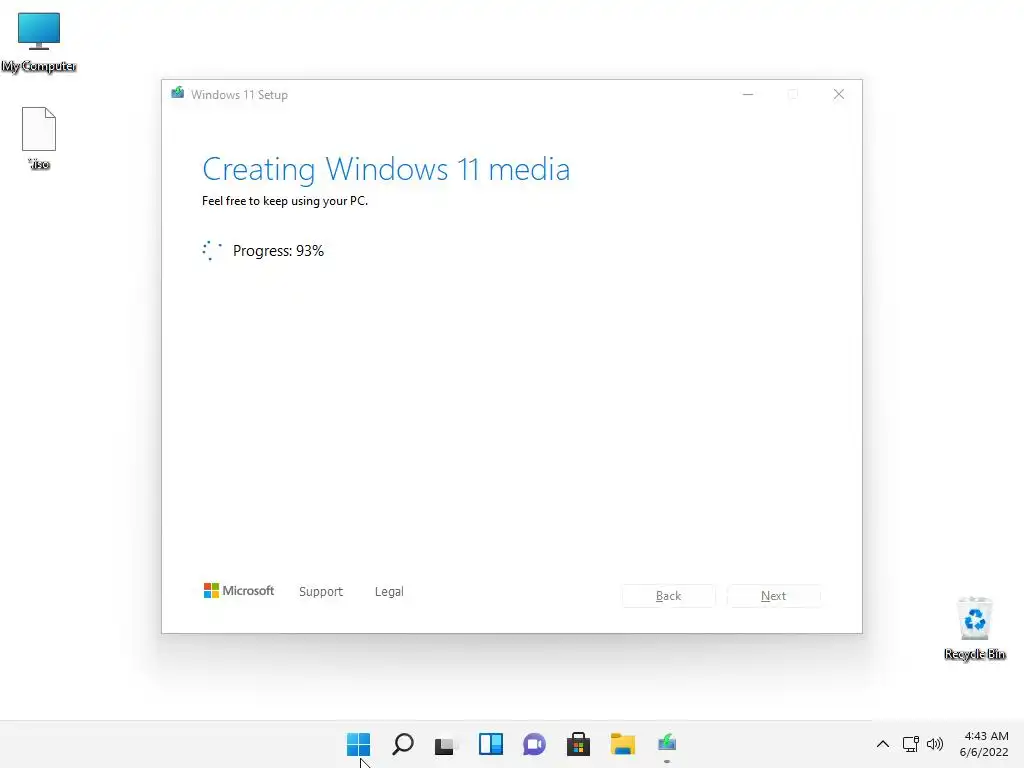1024x768 pixels.
Task: Show hidden icons tray chevron
Action: pos(882,744)
